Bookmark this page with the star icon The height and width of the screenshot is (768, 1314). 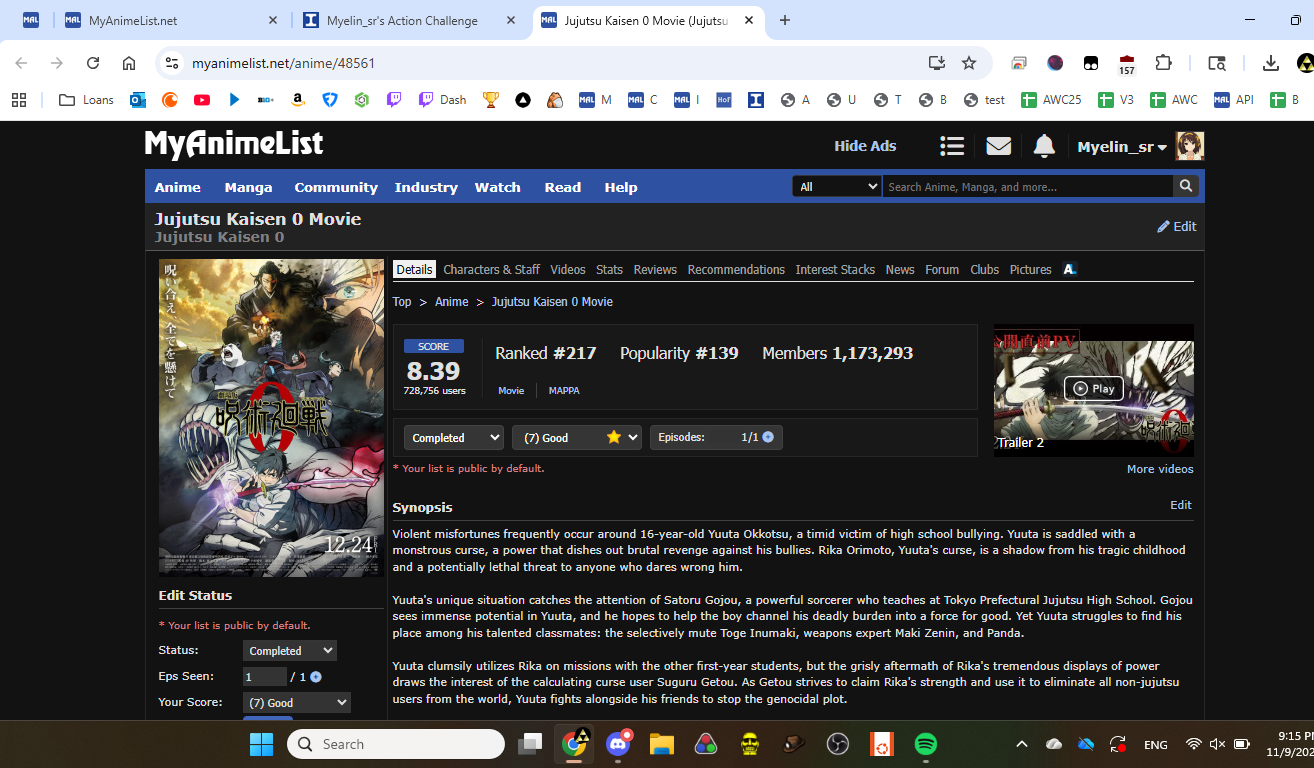click(969, 63)
